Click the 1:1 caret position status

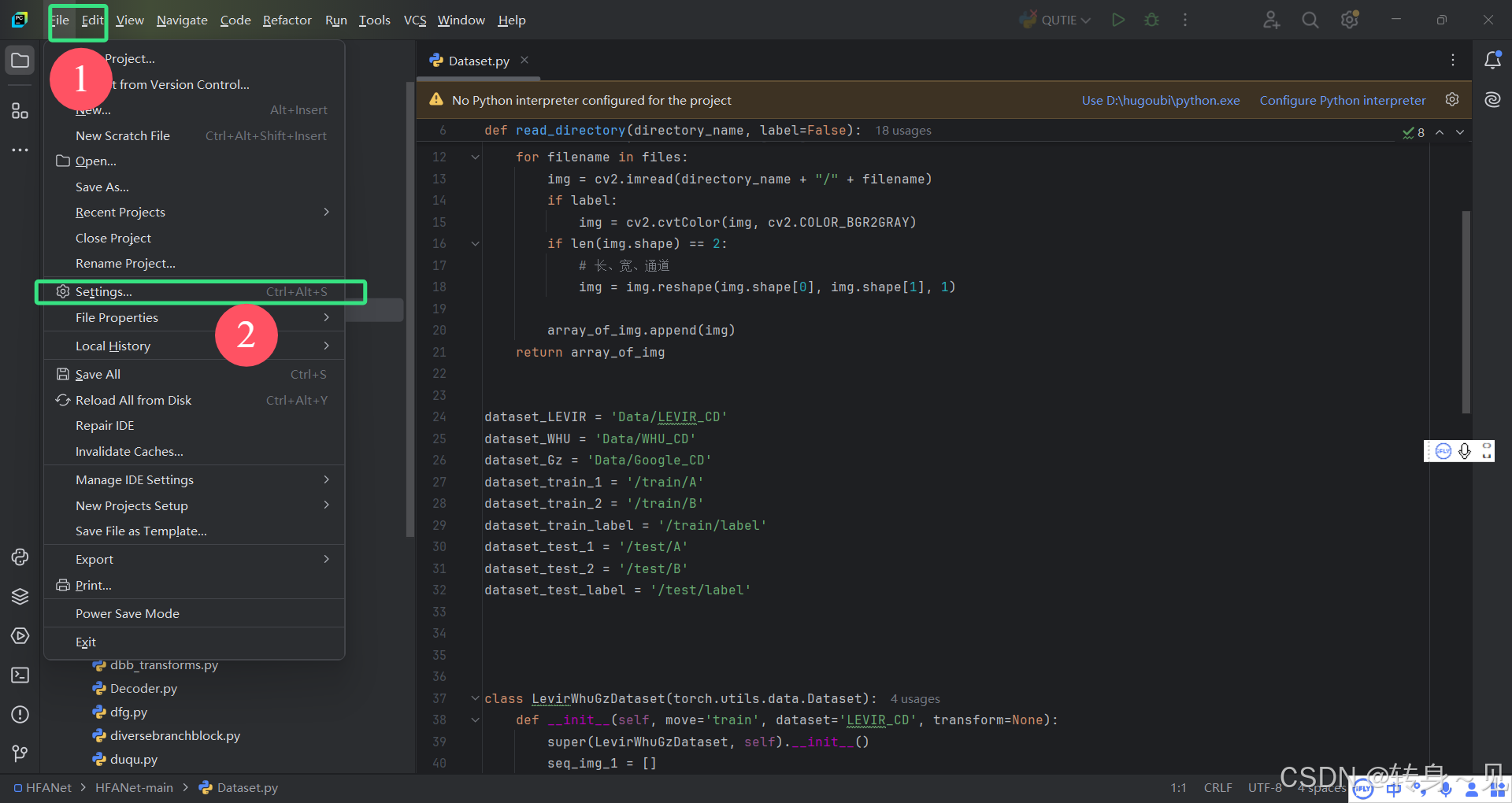point(1178,787)
